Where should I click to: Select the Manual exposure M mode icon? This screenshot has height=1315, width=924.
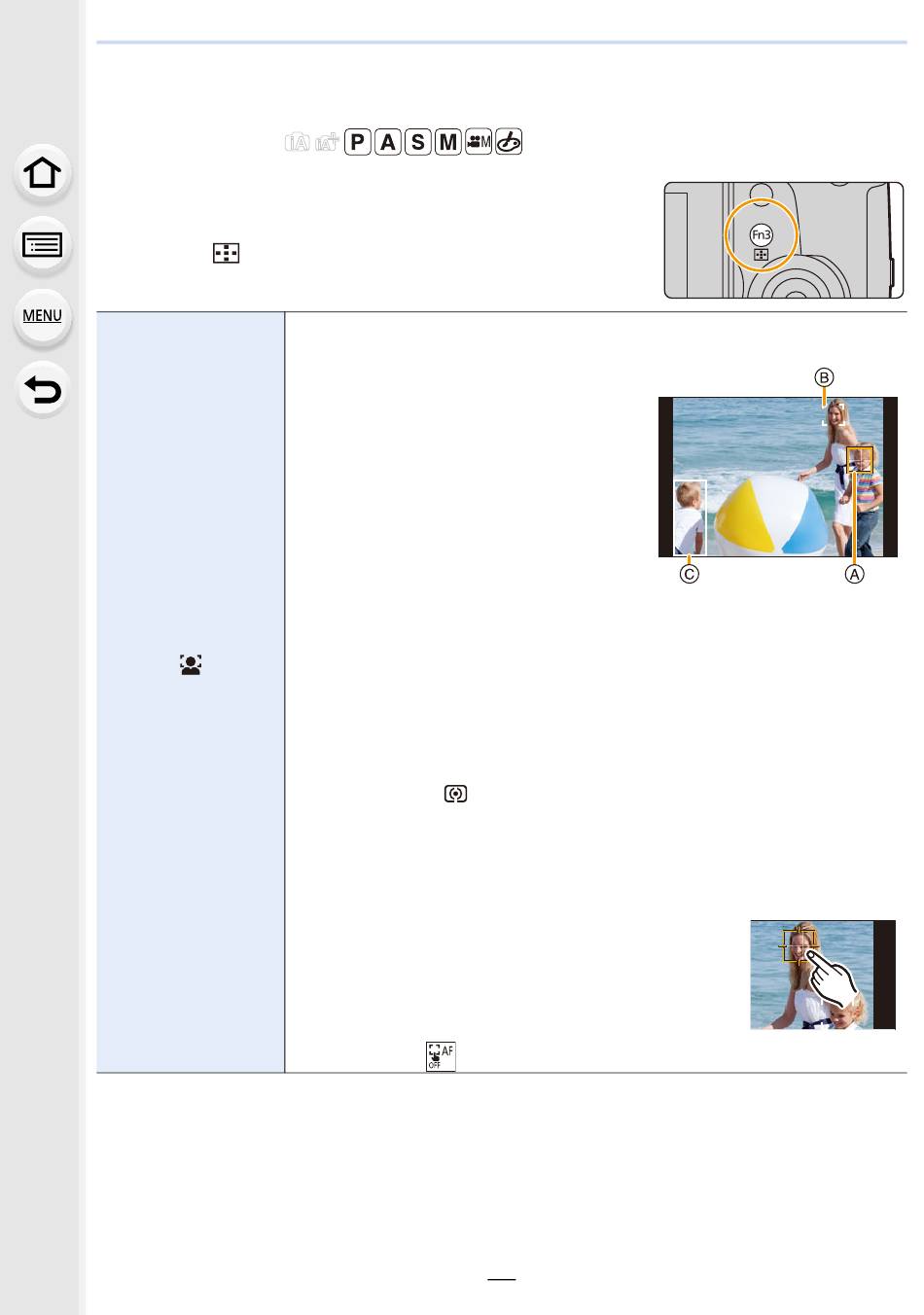point(447,142)
